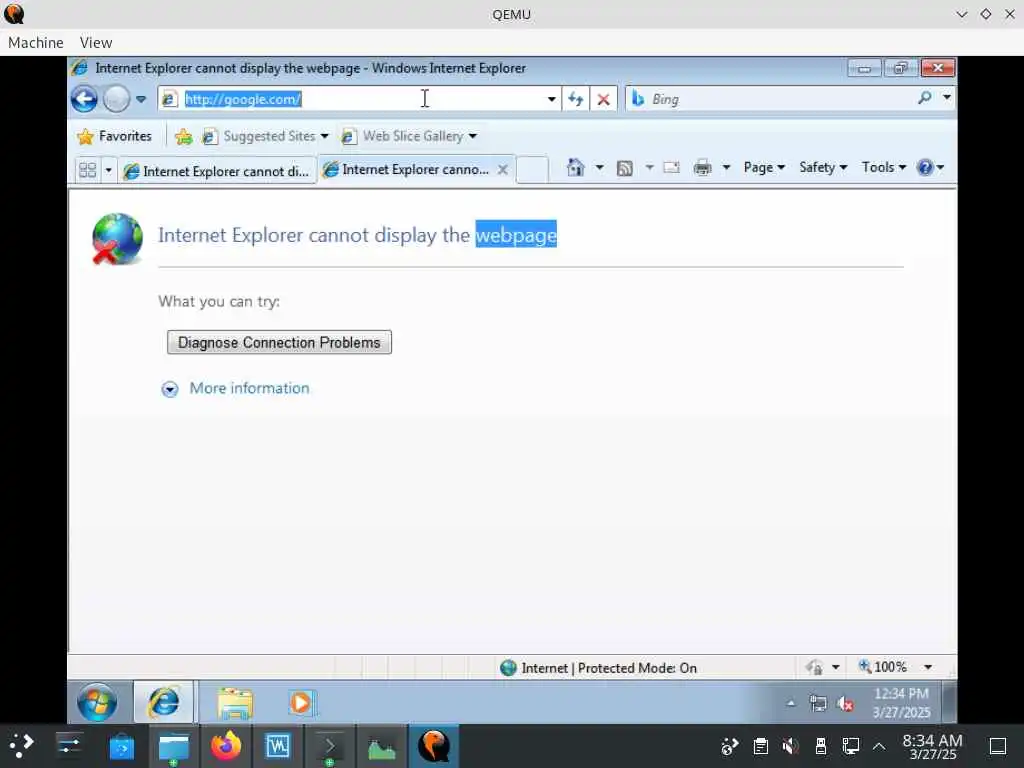
Task: Click the IE Forward navigation button
Action: (117, 99)
